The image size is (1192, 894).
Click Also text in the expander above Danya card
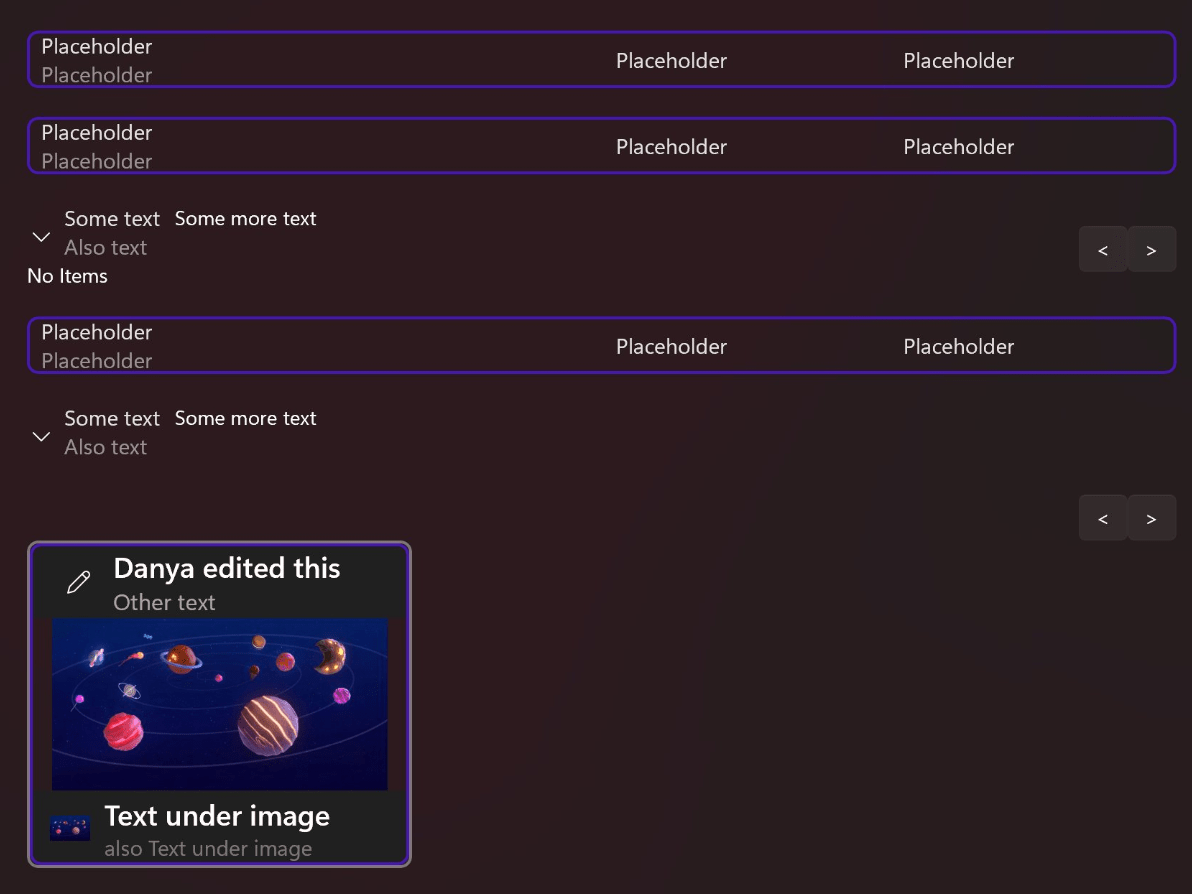point(105,447)
